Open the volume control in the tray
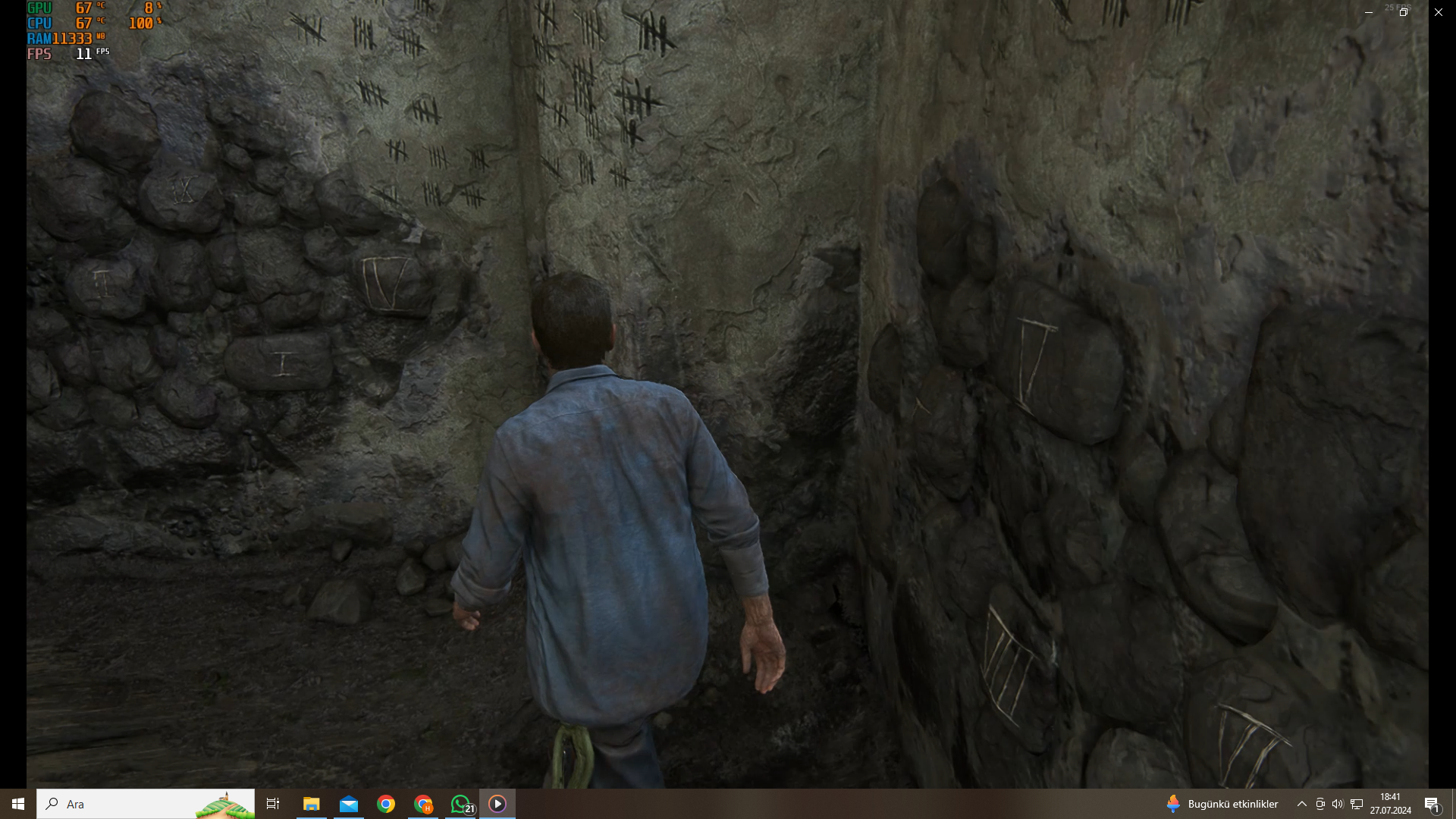The height and width of the screenshot is (819, 1456). pos(1338,804)
